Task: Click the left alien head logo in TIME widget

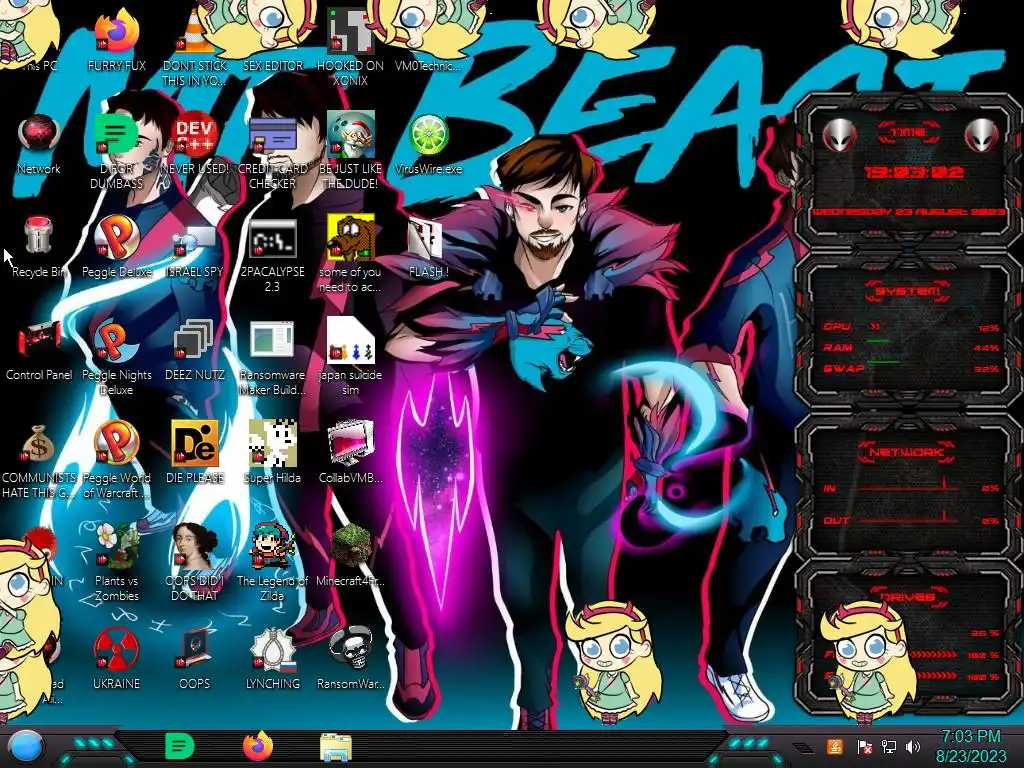Action: click(x=839, y=136)
